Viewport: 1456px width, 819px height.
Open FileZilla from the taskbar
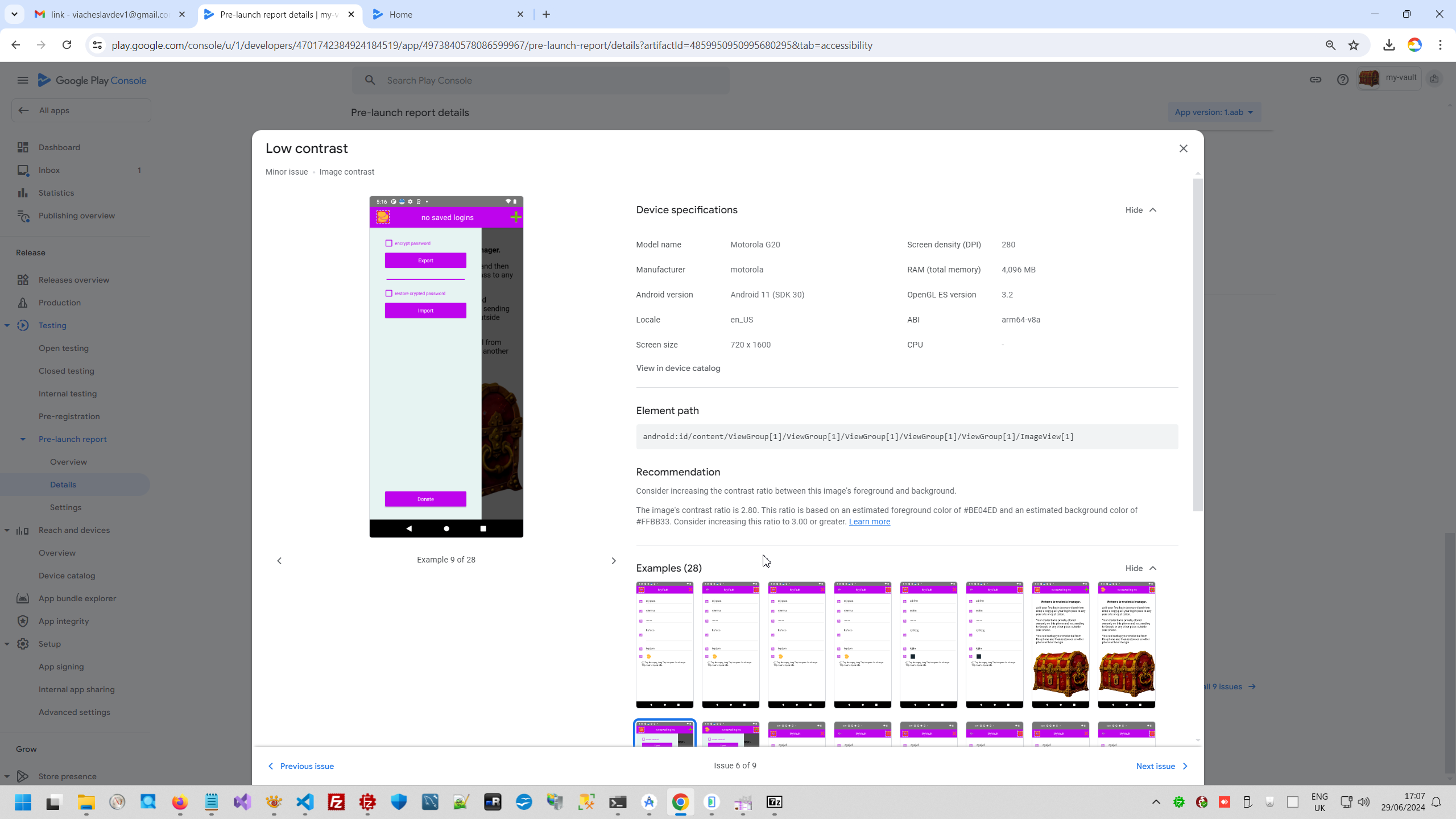337,802
